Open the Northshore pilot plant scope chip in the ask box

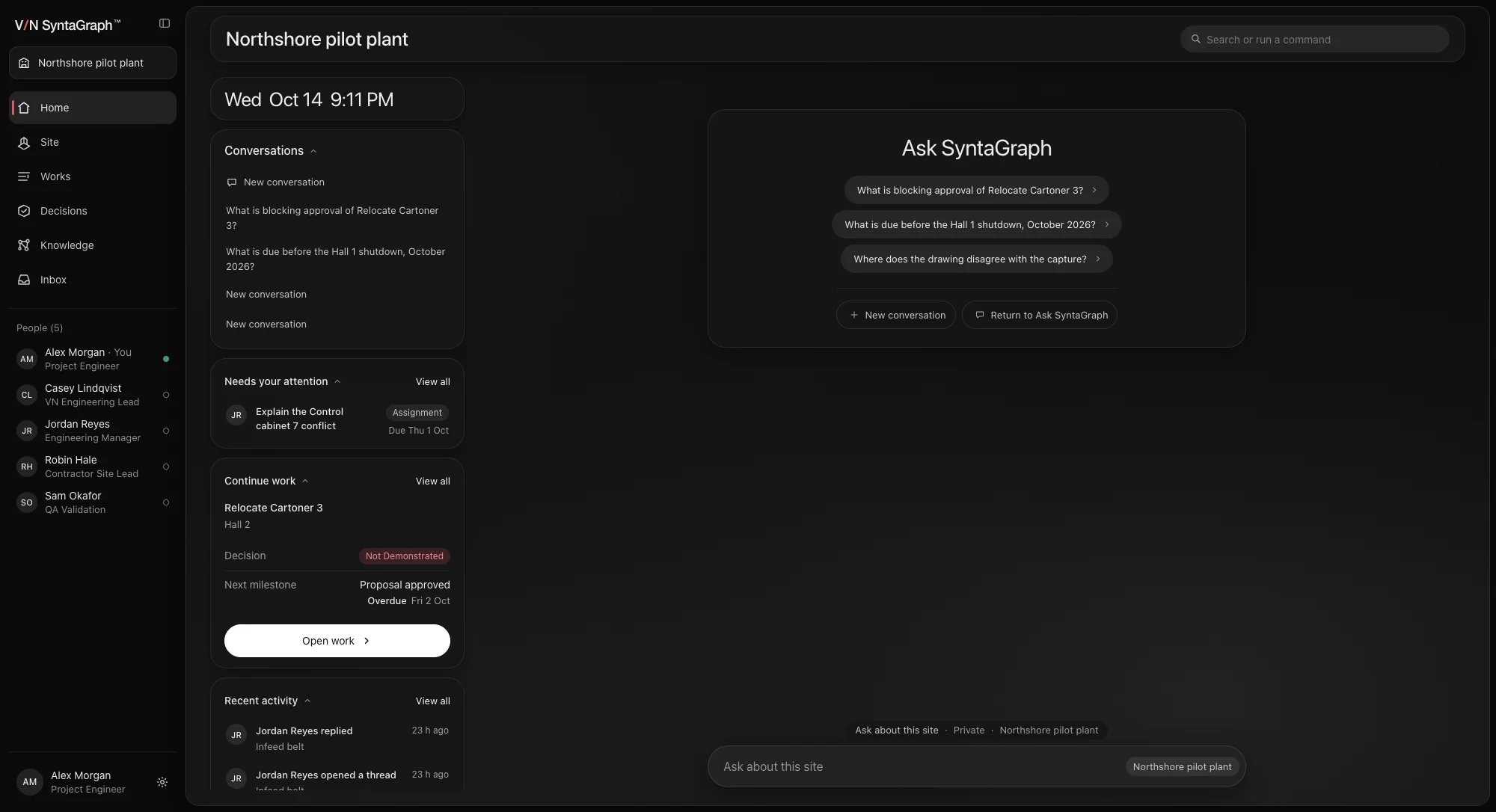point(1182,766)
